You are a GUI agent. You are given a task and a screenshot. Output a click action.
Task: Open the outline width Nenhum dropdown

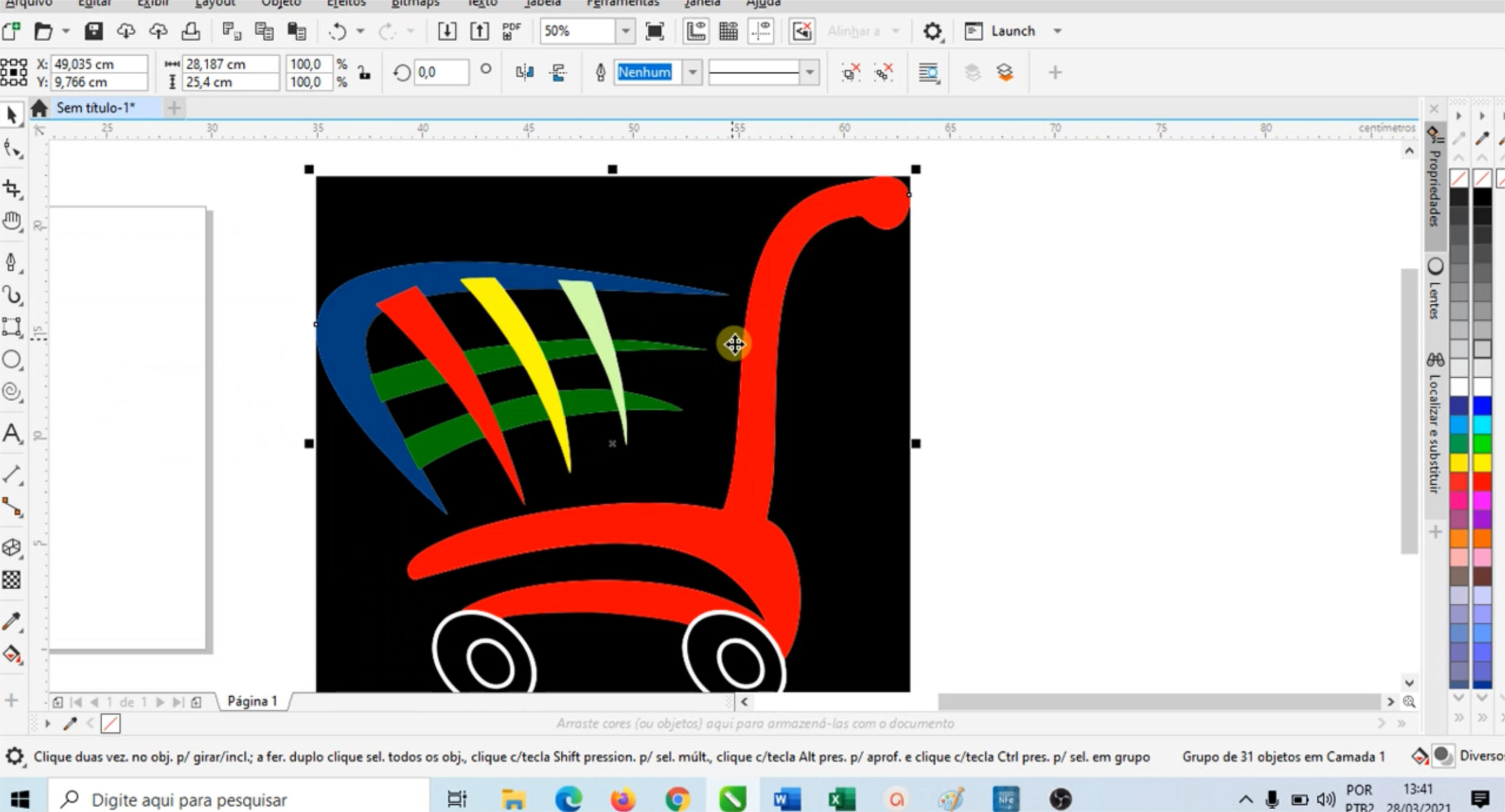pos(692,72)
